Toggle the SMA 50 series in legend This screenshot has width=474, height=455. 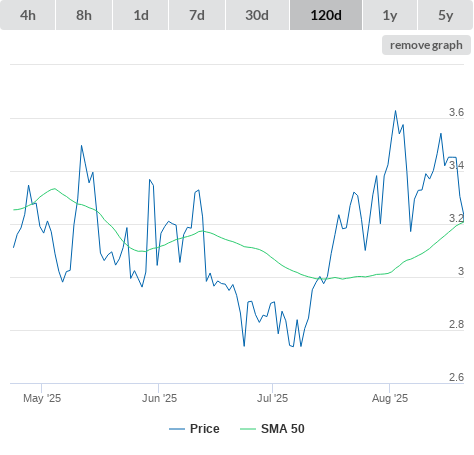point(272,429)
